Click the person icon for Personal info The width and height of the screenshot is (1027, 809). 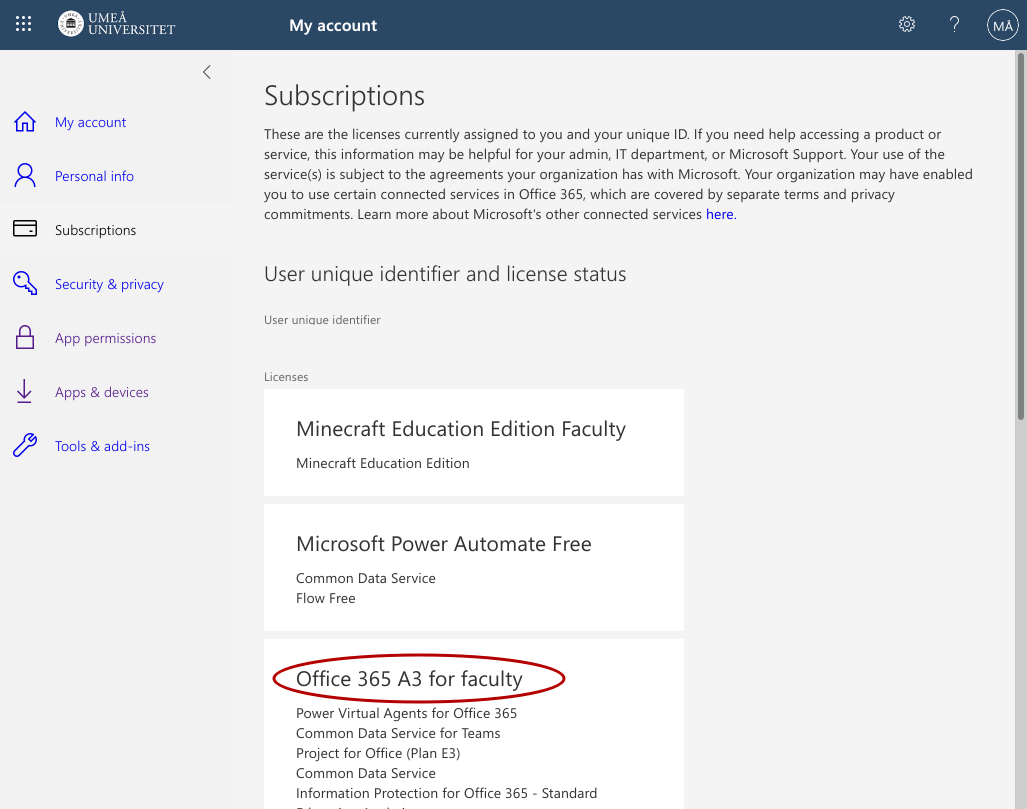pyautogui.click(x=25, y=176)
